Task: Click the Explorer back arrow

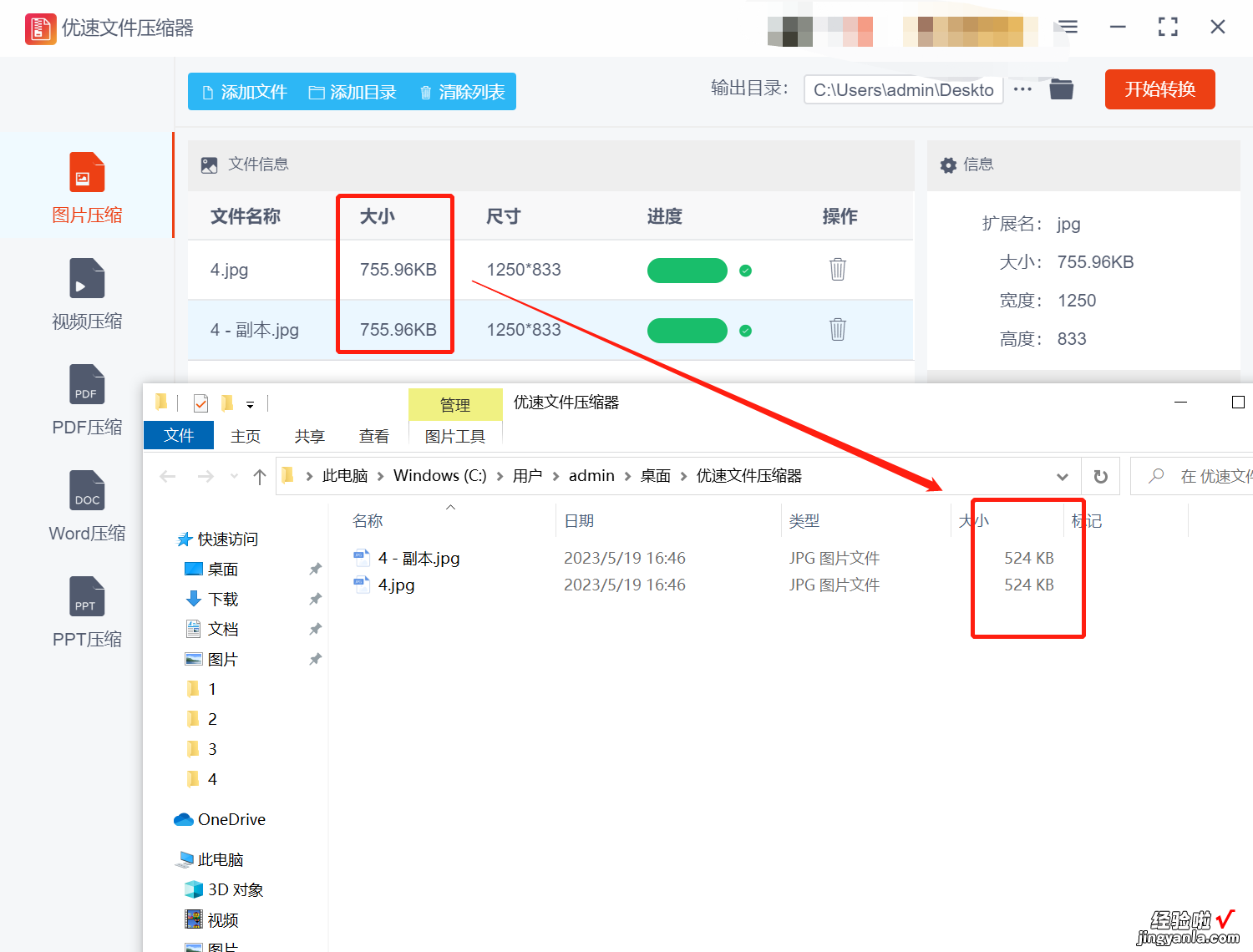Action: 168,476
